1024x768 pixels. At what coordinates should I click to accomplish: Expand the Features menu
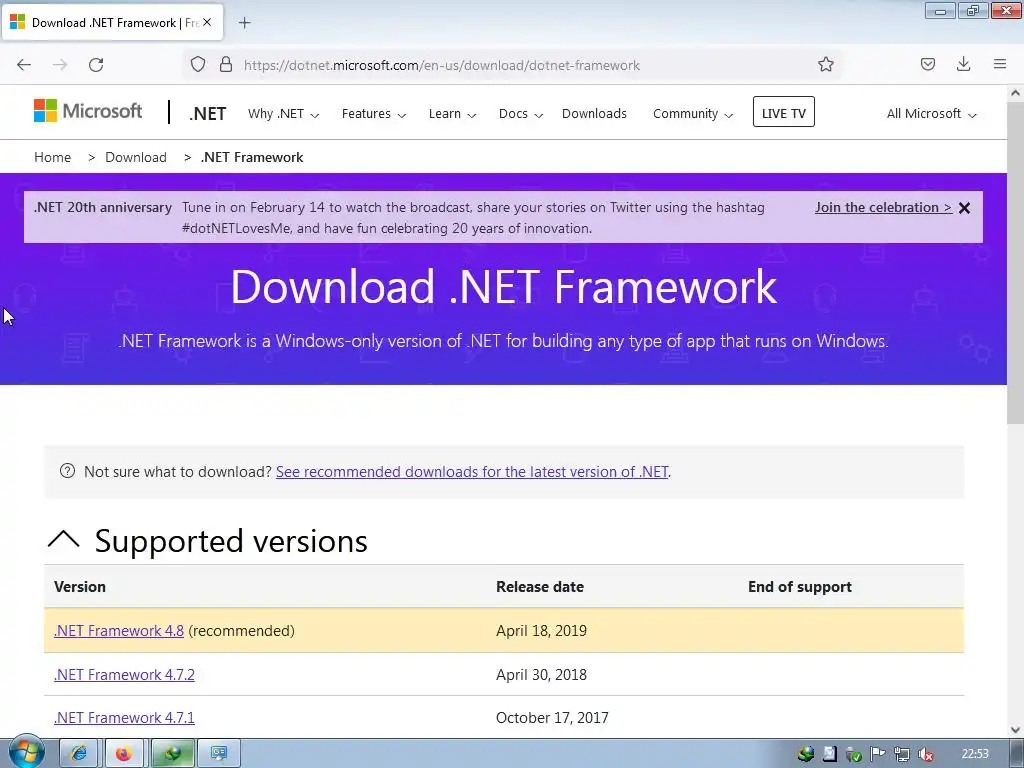pos(374,114)
